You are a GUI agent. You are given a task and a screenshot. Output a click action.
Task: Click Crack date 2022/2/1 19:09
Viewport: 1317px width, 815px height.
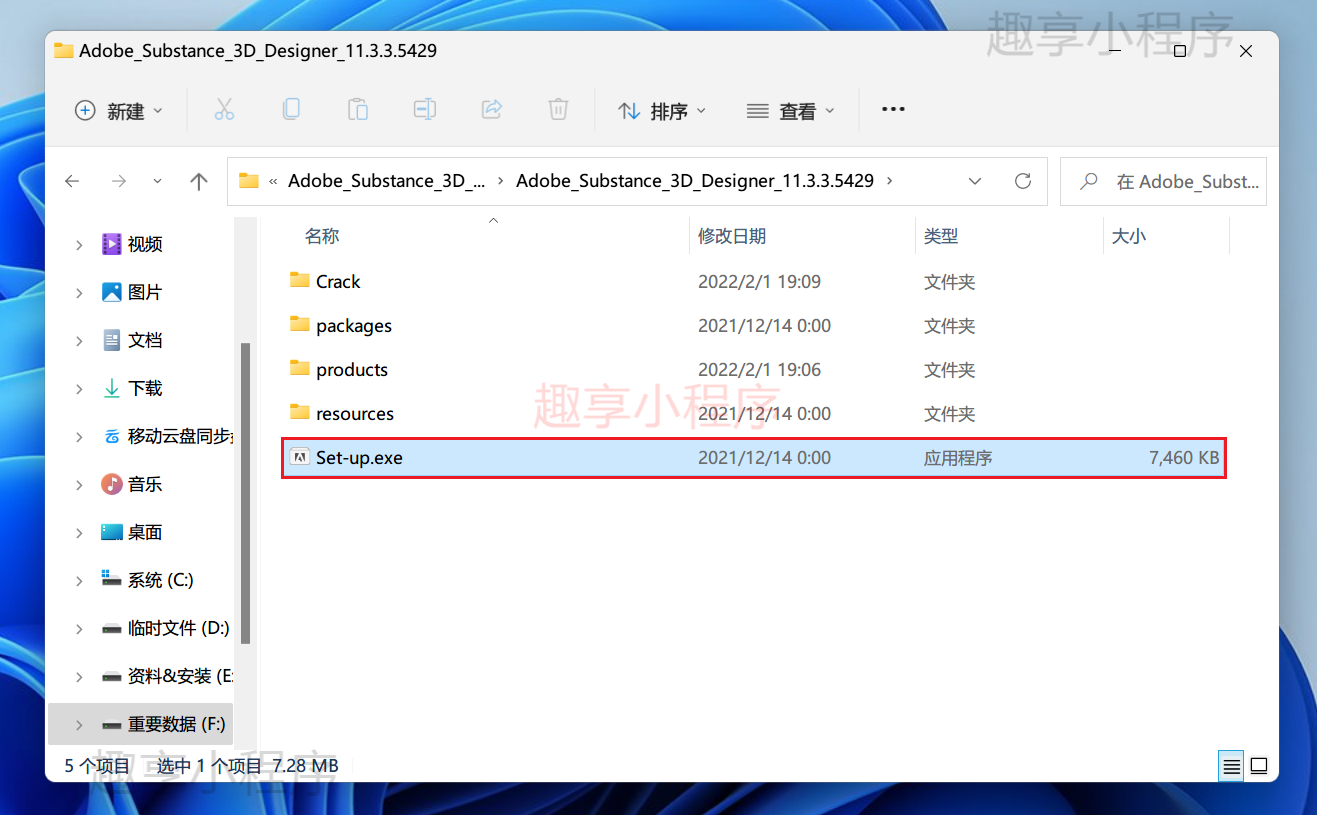759,282
